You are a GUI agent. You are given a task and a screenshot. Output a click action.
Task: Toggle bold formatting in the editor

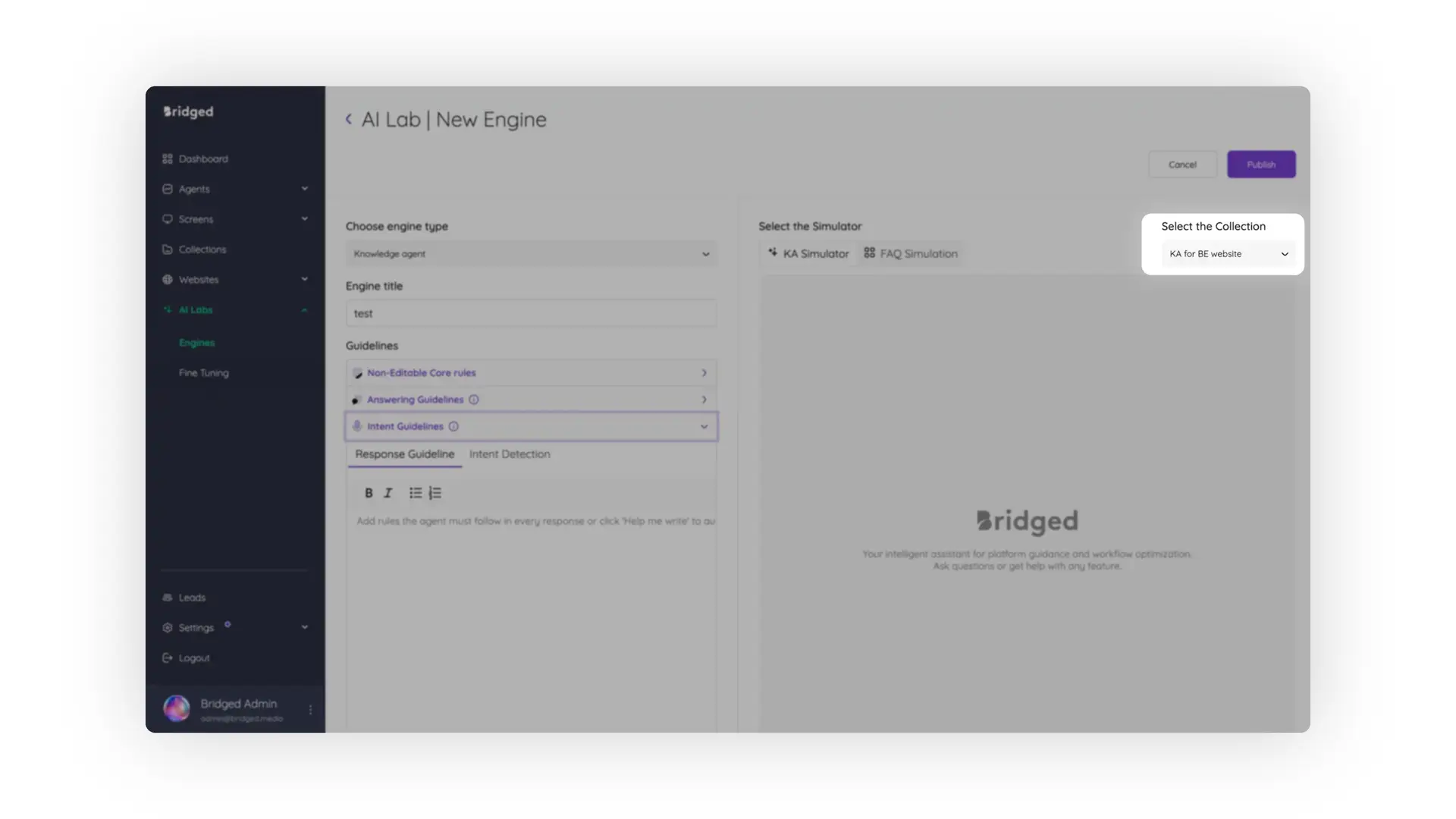point(369,493)
